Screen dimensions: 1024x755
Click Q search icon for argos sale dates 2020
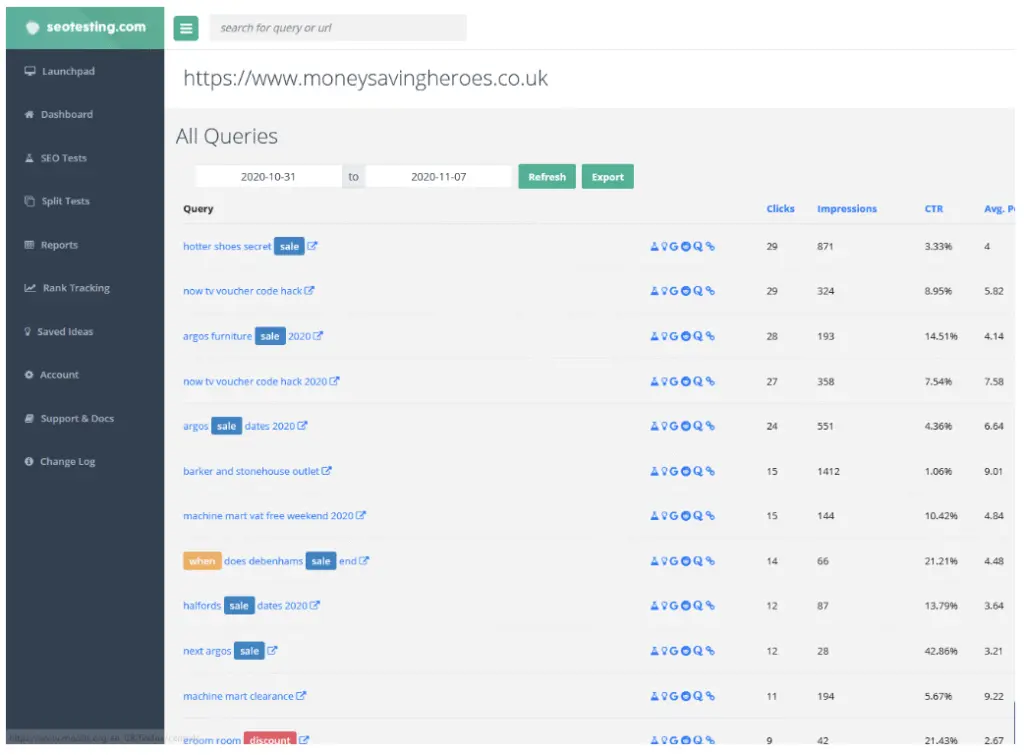pos(698,426)
